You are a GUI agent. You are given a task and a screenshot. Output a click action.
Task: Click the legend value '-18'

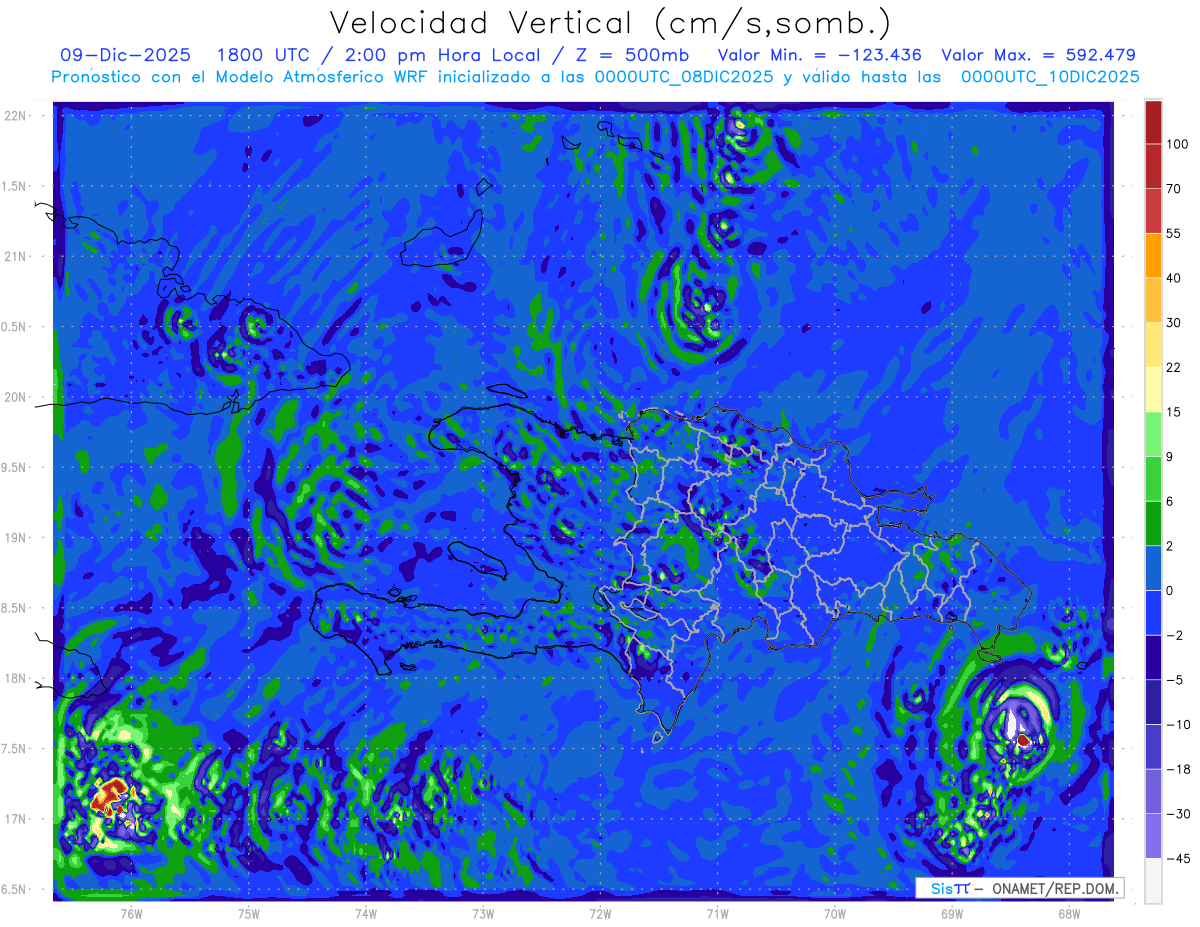pos(1178,768)
